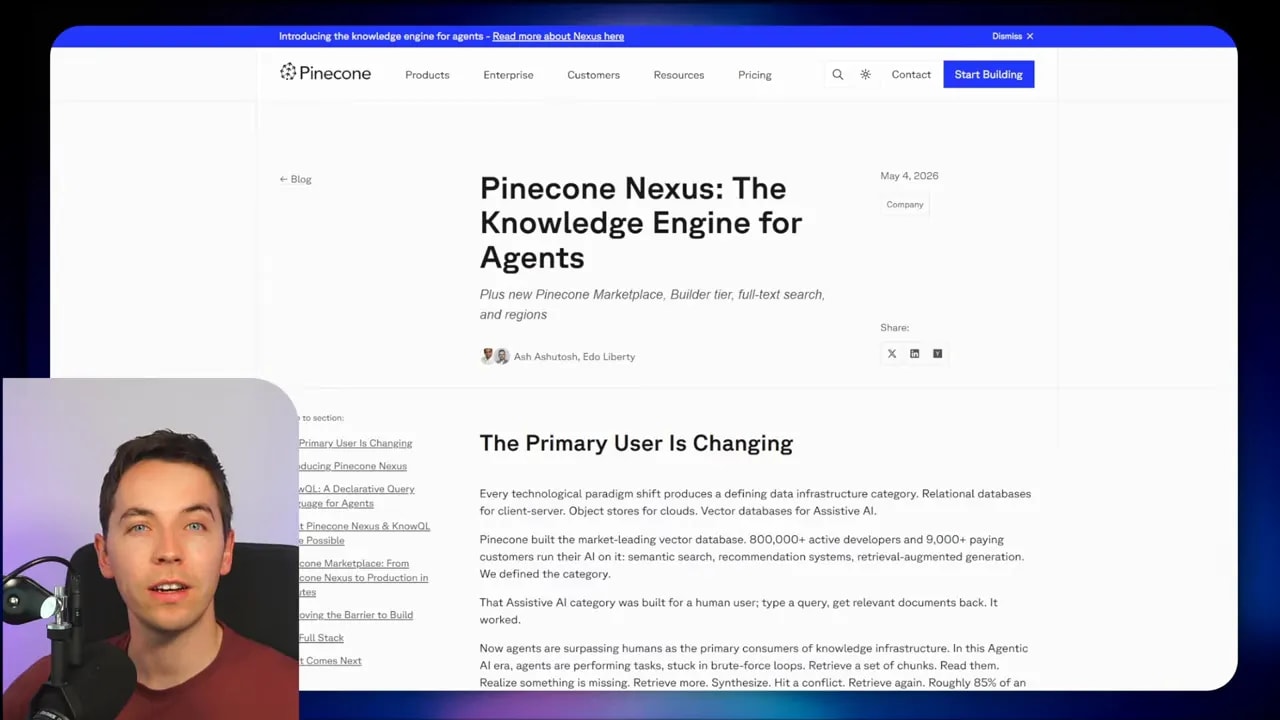Toggle the light/dark theme icon
Viewport: 1280px width, 720px height.
865,75
